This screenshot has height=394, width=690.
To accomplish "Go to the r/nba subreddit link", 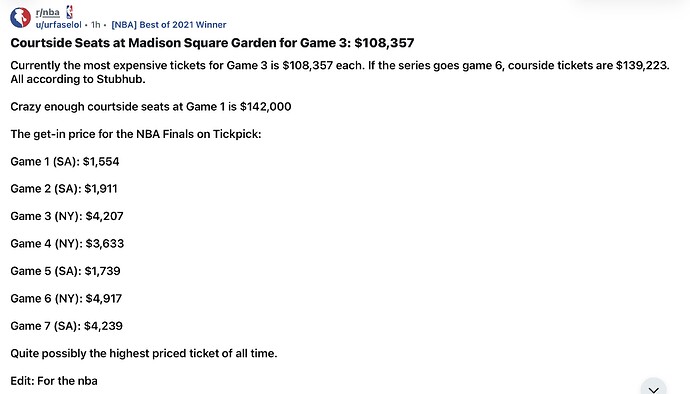I will coord(48,12).
